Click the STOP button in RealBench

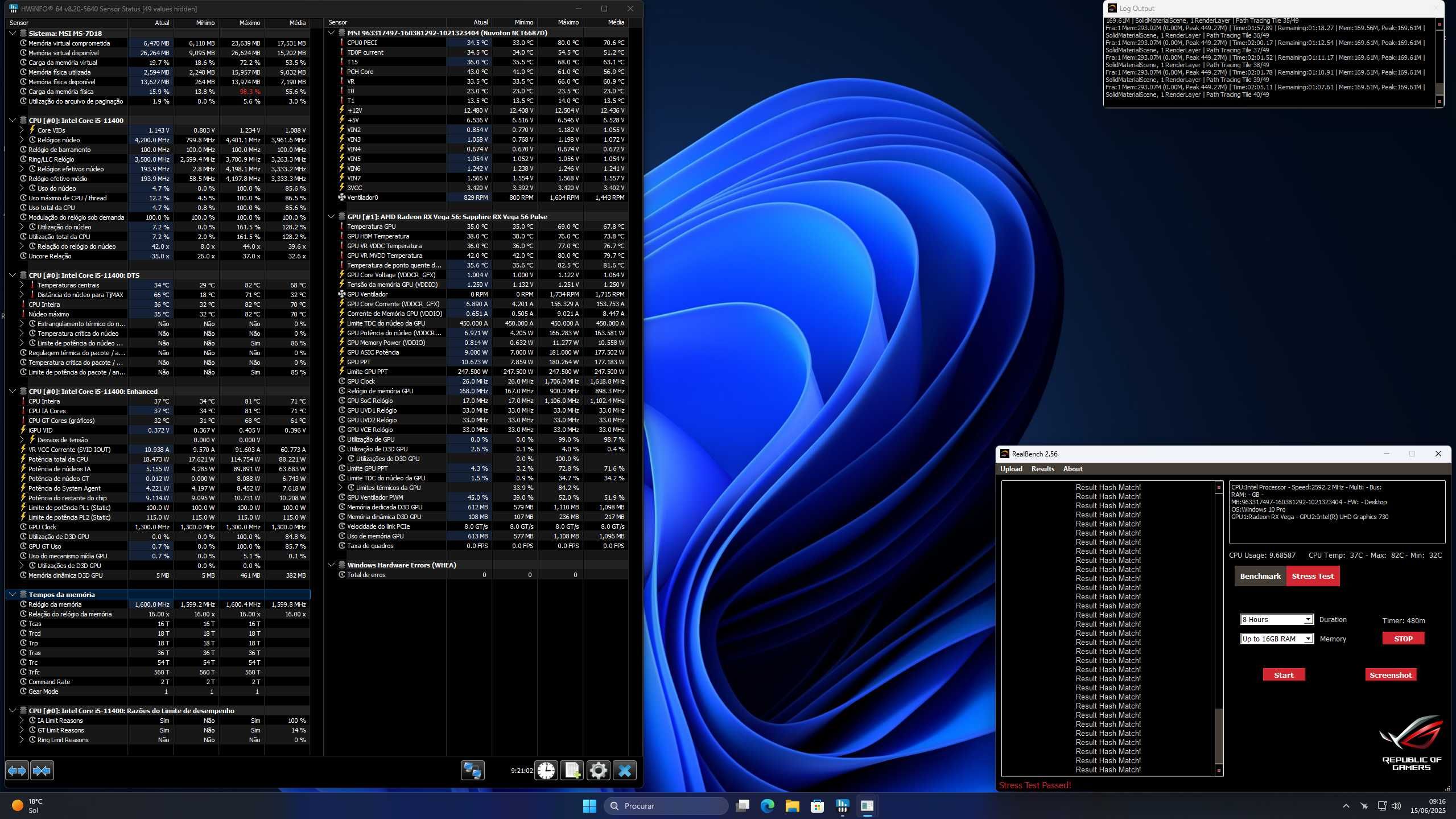click(1403, 639)
